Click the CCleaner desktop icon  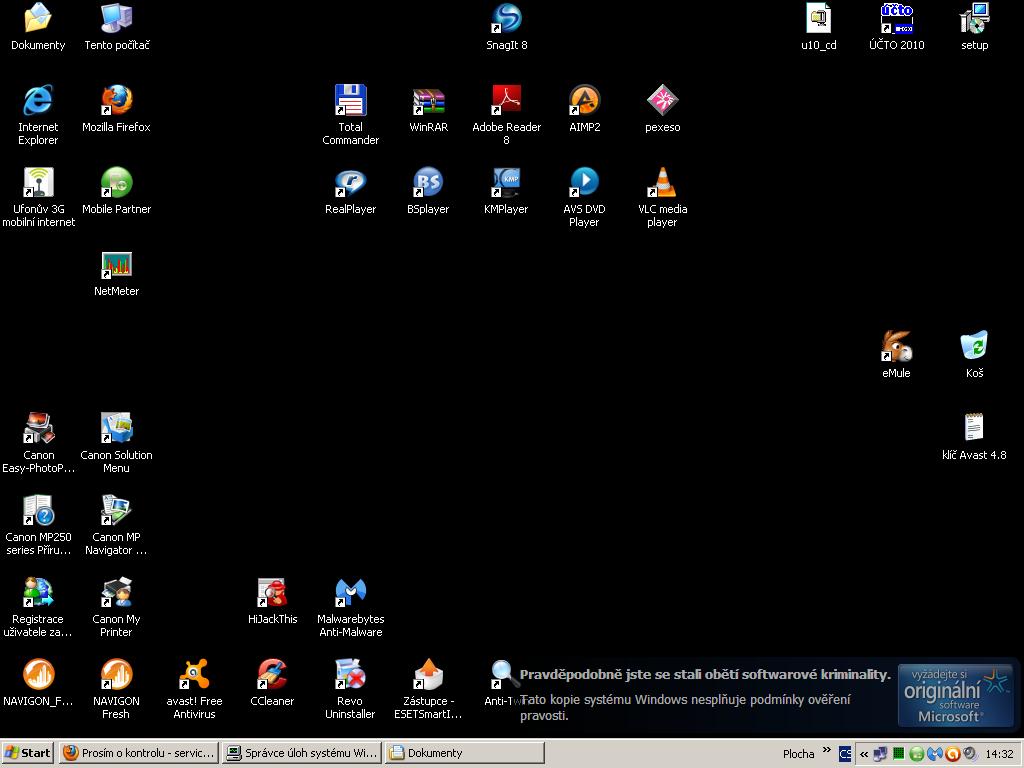[272, 674]
